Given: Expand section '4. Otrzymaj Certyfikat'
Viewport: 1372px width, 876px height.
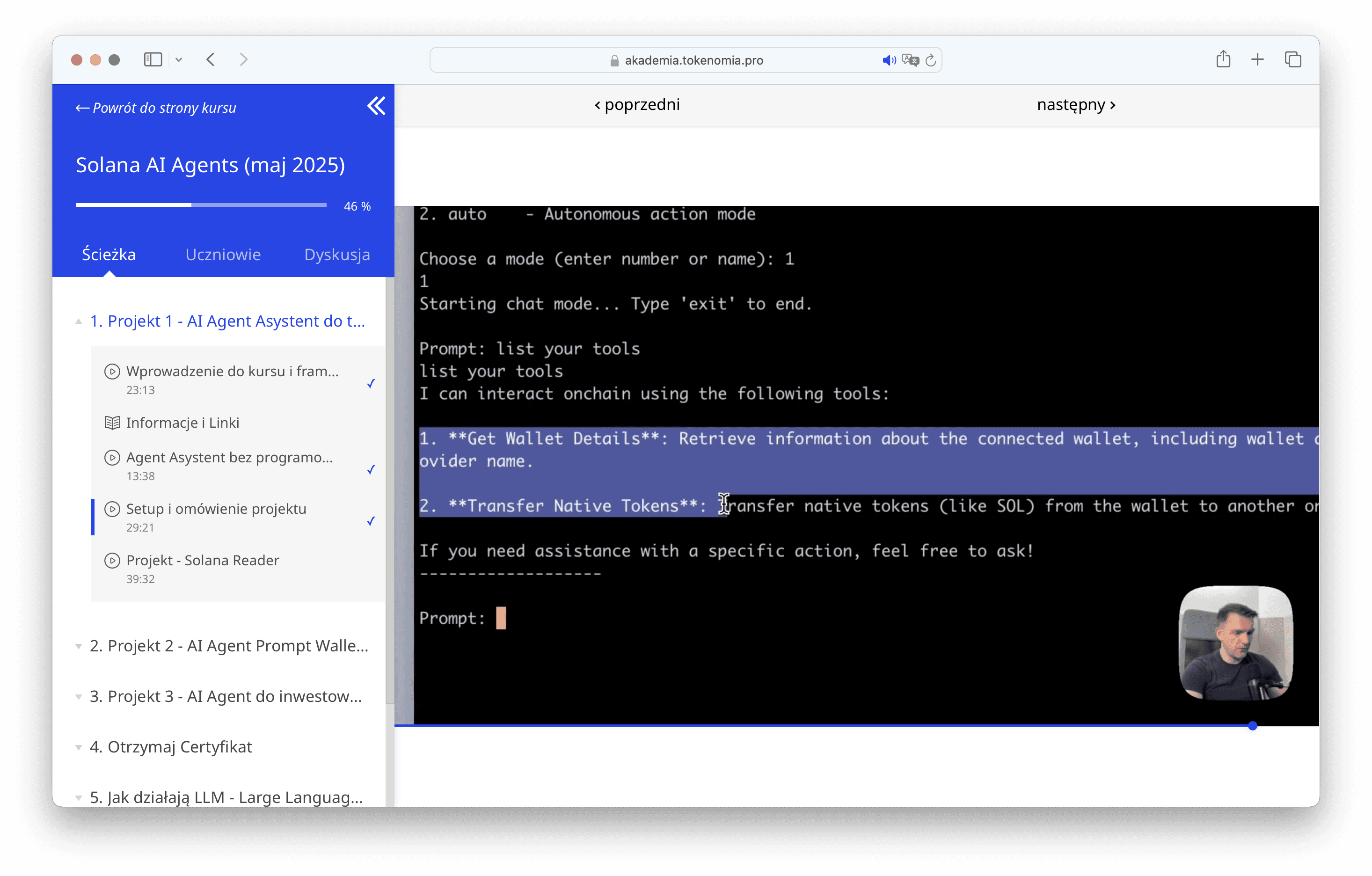Looking at the screenshot, I should pyautogui.click(x=171, y=747).
